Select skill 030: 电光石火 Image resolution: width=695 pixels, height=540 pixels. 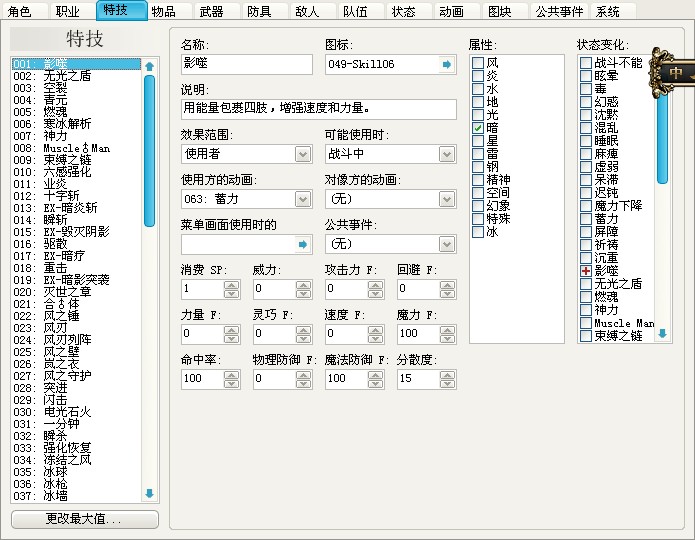click(76, 412)
